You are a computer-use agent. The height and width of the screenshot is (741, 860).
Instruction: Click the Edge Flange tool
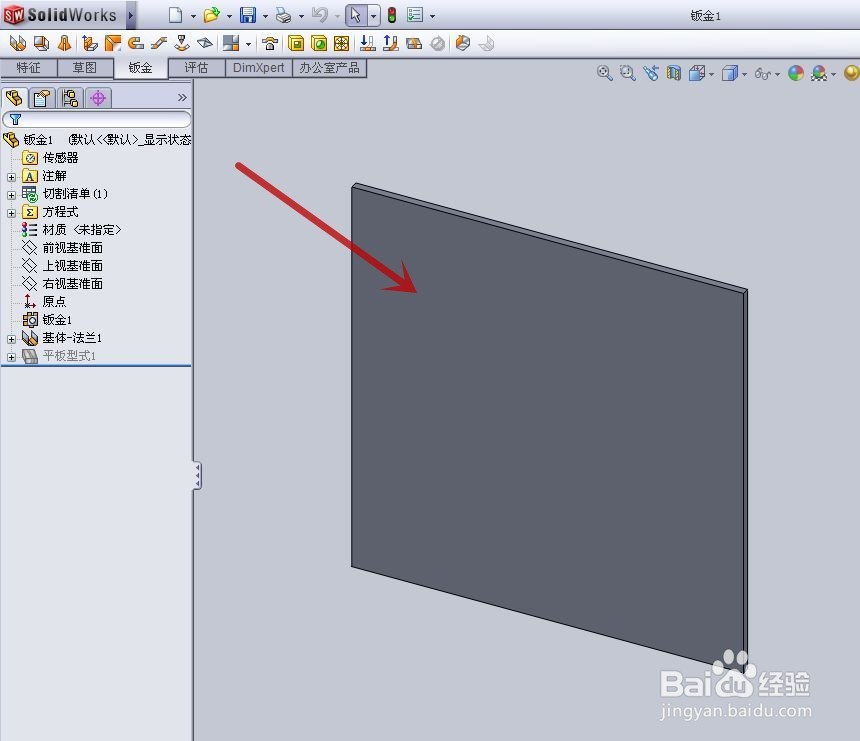(x=89, y=43)
